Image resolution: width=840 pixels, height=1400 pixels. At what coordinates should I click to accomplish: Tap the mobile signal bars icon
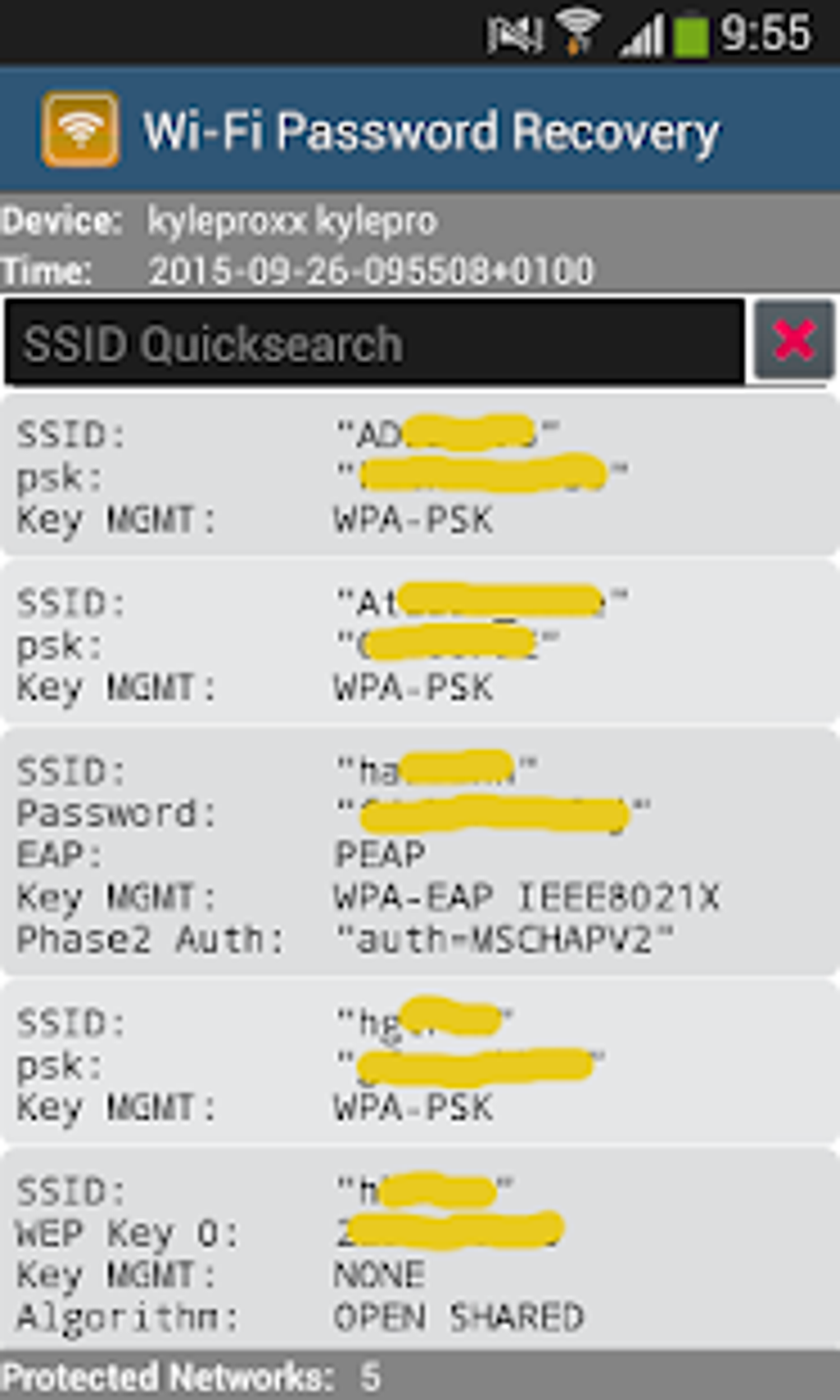click(642, 36)
